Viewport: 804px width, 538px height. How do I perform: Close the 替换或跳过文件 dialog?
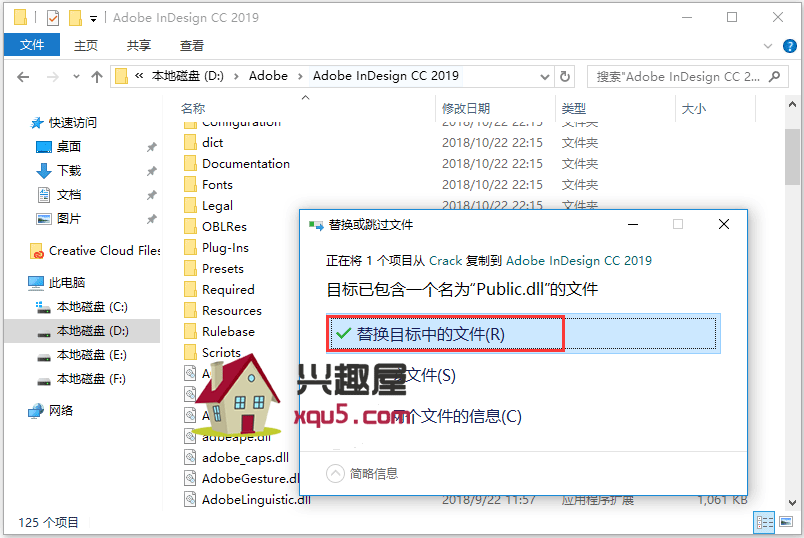click(x=723, y=224)
